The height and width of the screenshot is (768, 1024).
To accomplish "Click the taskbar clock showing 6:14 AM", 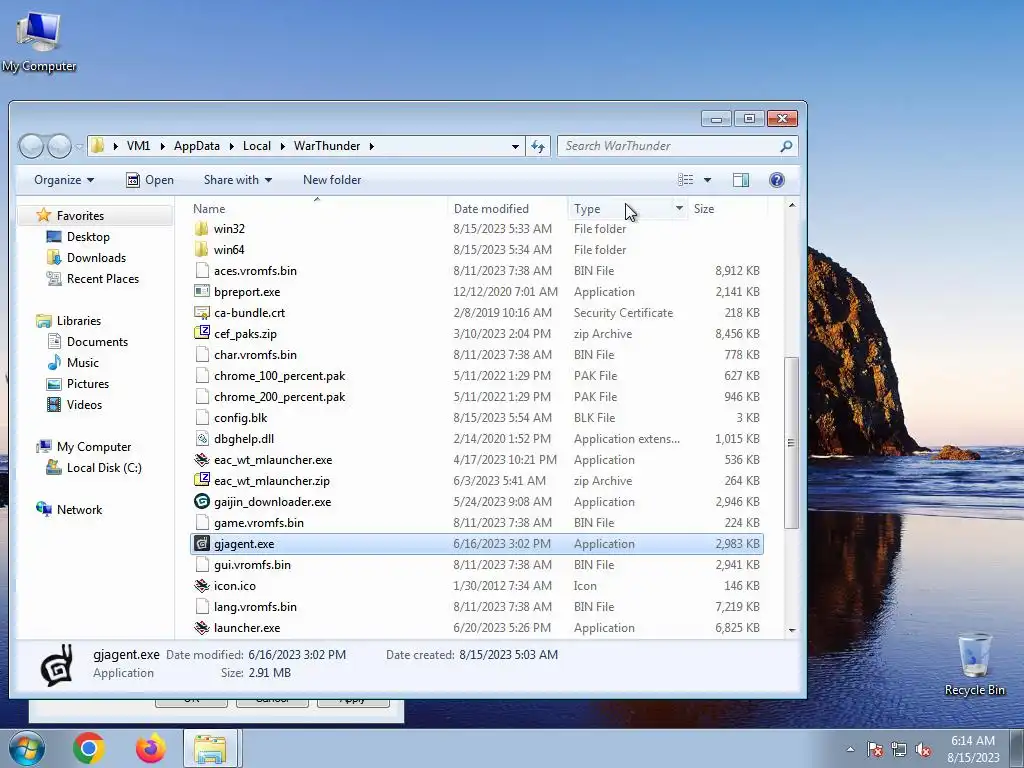I will click(x=973, y=749).
